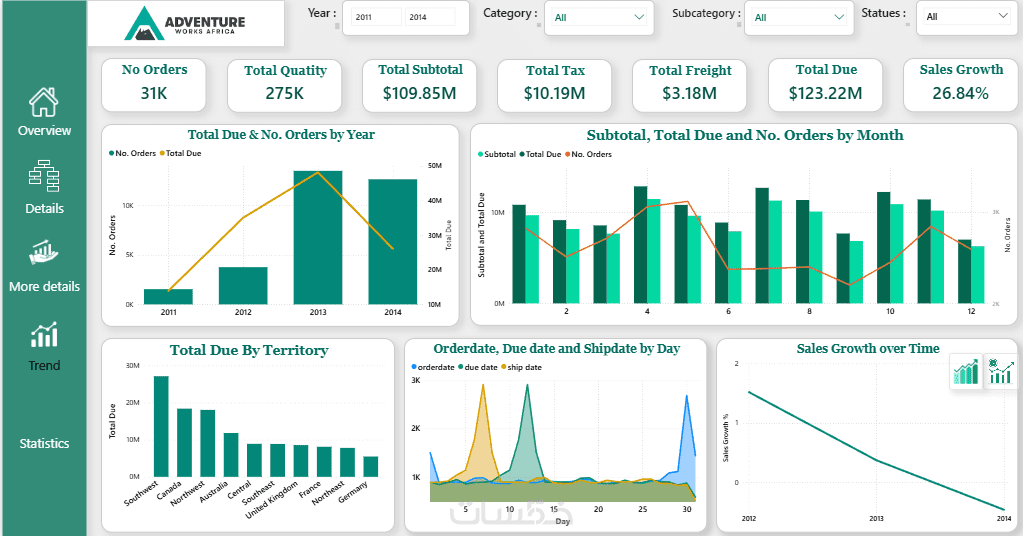Viewport: 1023px width, 536px height.
Task: Open the Overview page via house icon
Action: point(44,102)
